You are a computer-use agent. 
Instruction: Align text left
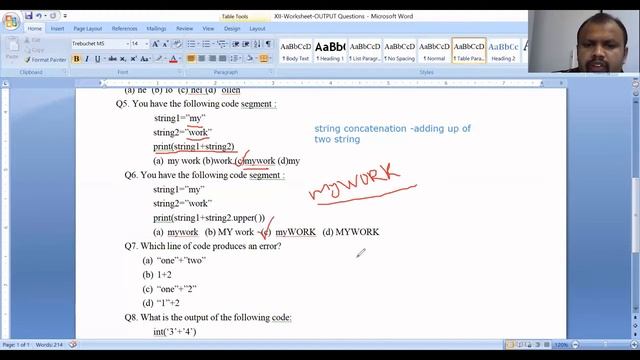[191, 59]
